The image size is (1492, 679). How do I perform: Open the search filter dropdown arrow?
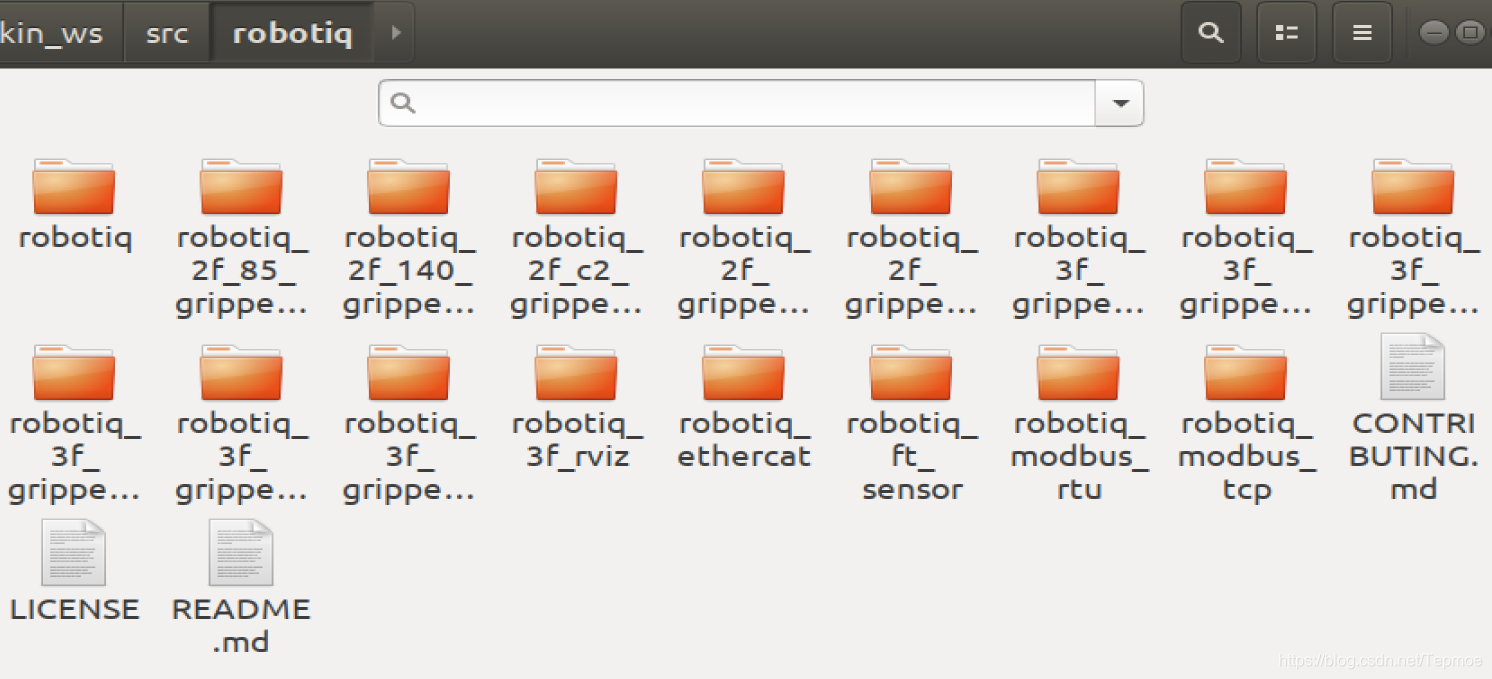1120,103
